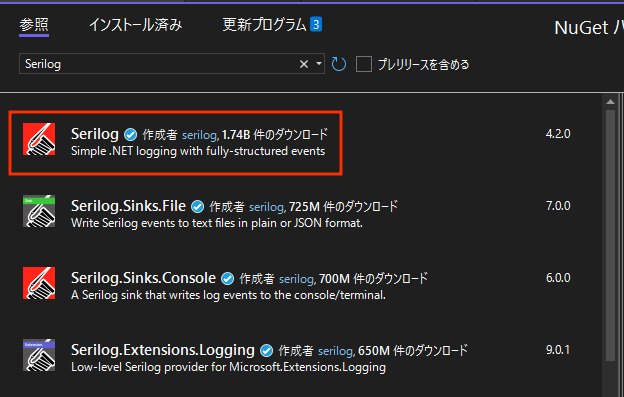Select the Serilog.Sinks.Console package title

[x=143, y=278]
